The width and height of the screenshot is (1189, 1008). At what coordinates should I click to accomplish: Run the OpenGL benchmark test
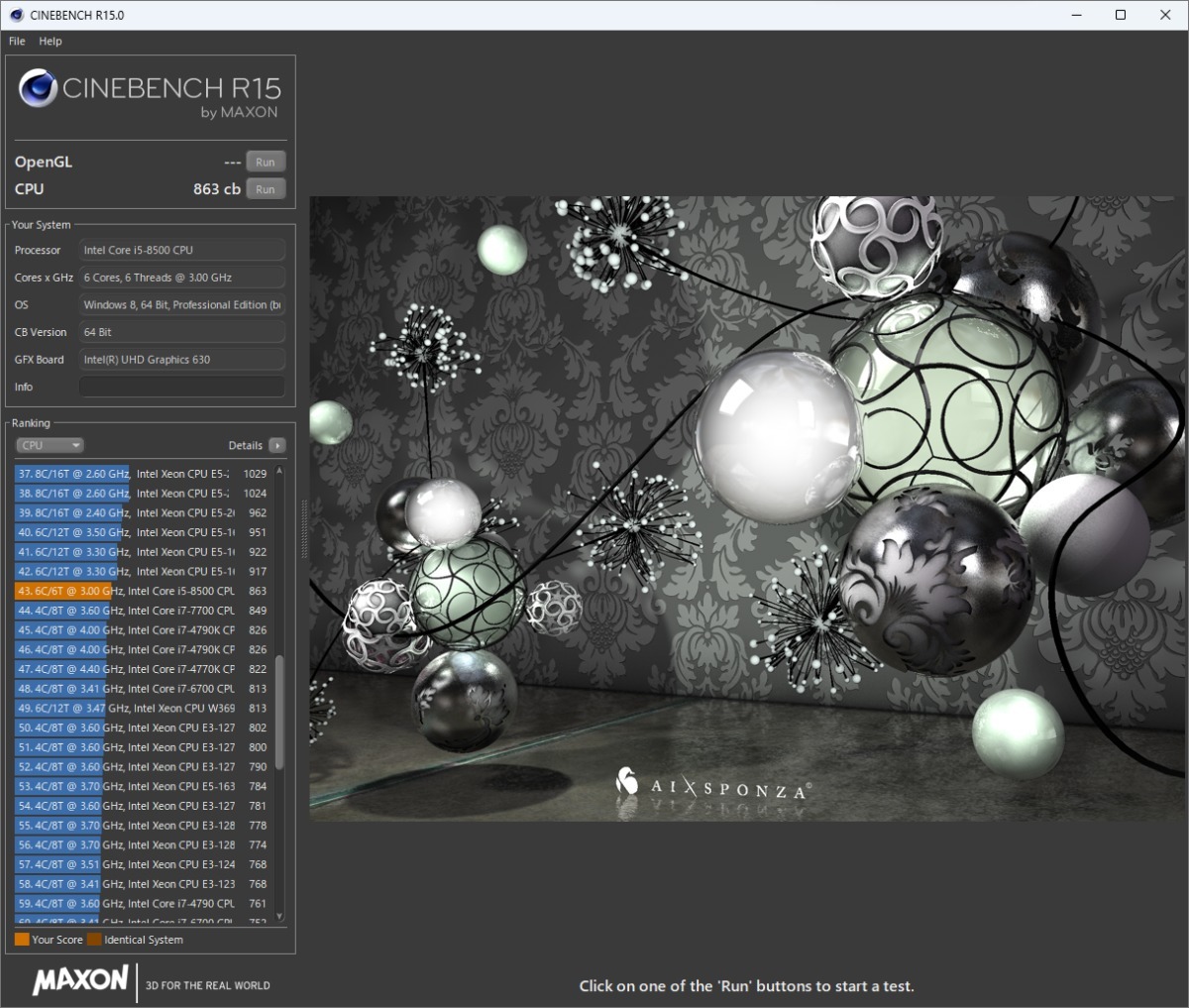click(265, 162)
